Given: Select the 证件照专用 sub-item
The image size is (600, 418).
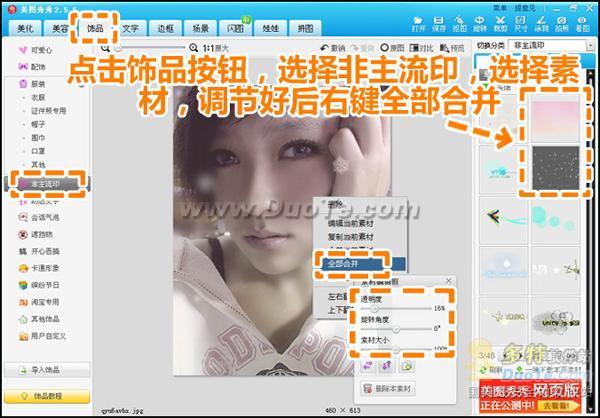Looking at the screenshot, I should point(49,111).
